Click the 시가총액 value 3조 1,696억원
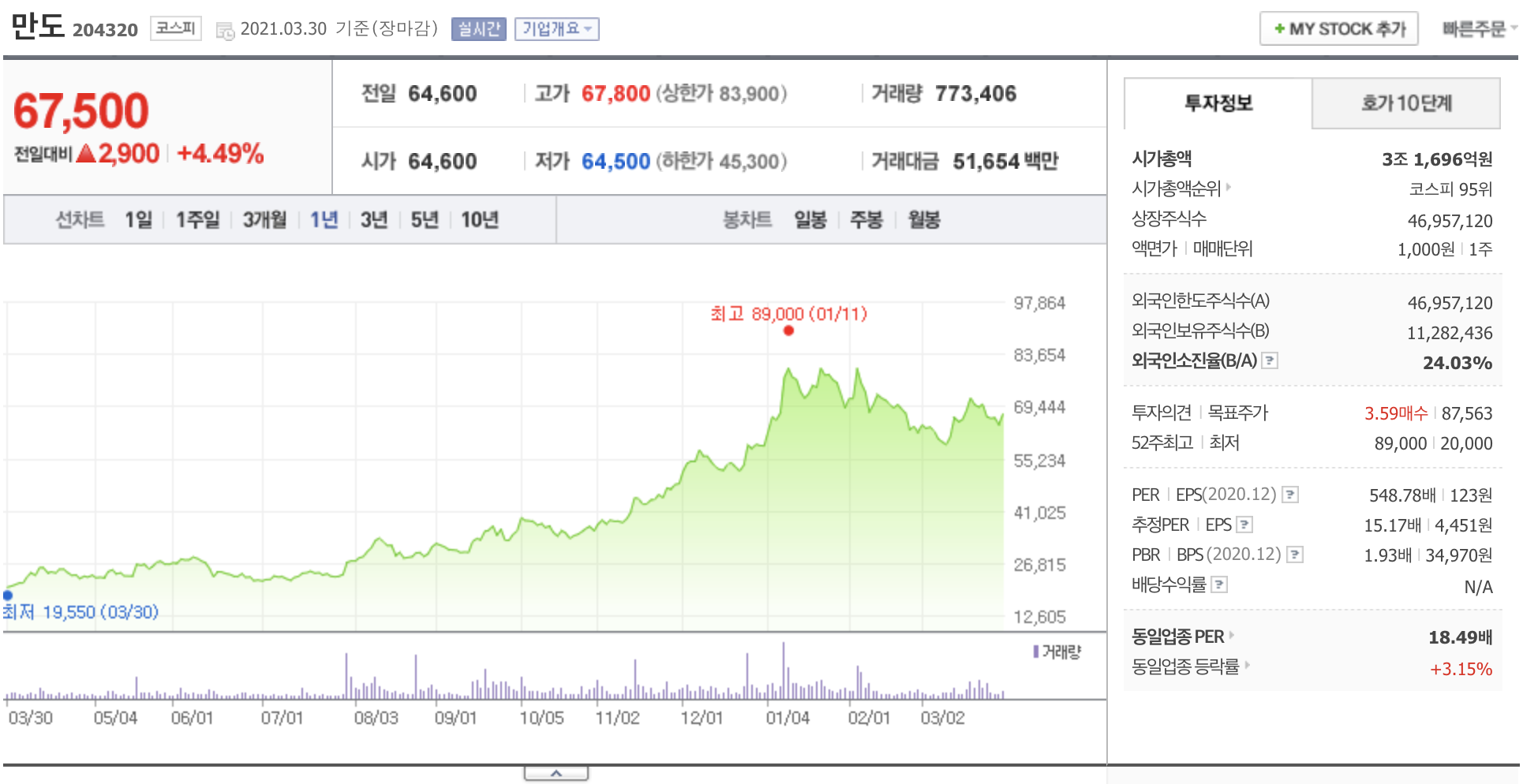 pyautogui.click(x=1437, y=159)
